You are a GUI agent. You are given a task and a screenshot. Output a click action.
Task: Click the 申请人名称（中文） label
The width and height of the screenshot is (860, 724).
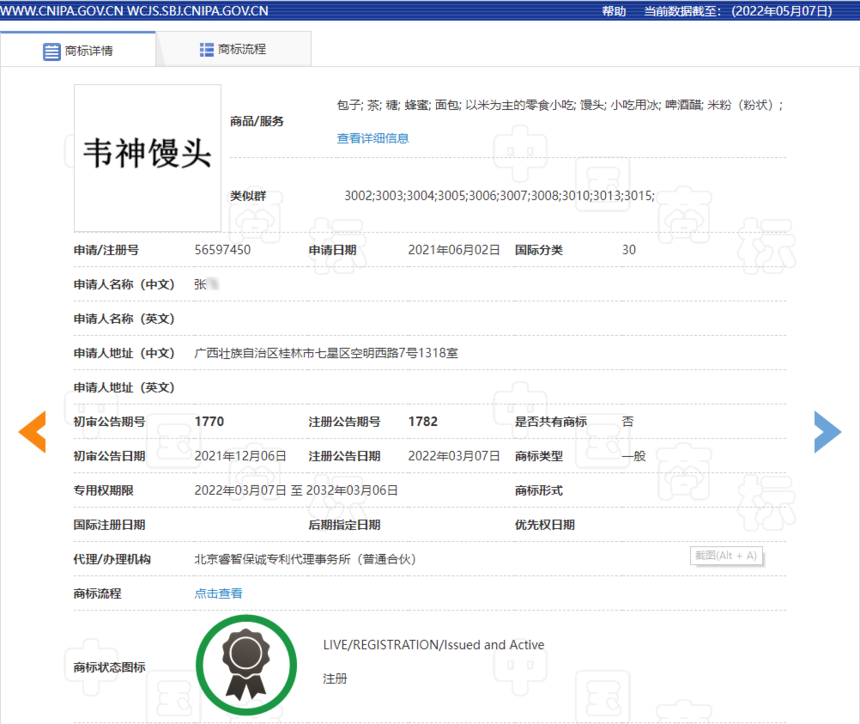tap(124, 285)
